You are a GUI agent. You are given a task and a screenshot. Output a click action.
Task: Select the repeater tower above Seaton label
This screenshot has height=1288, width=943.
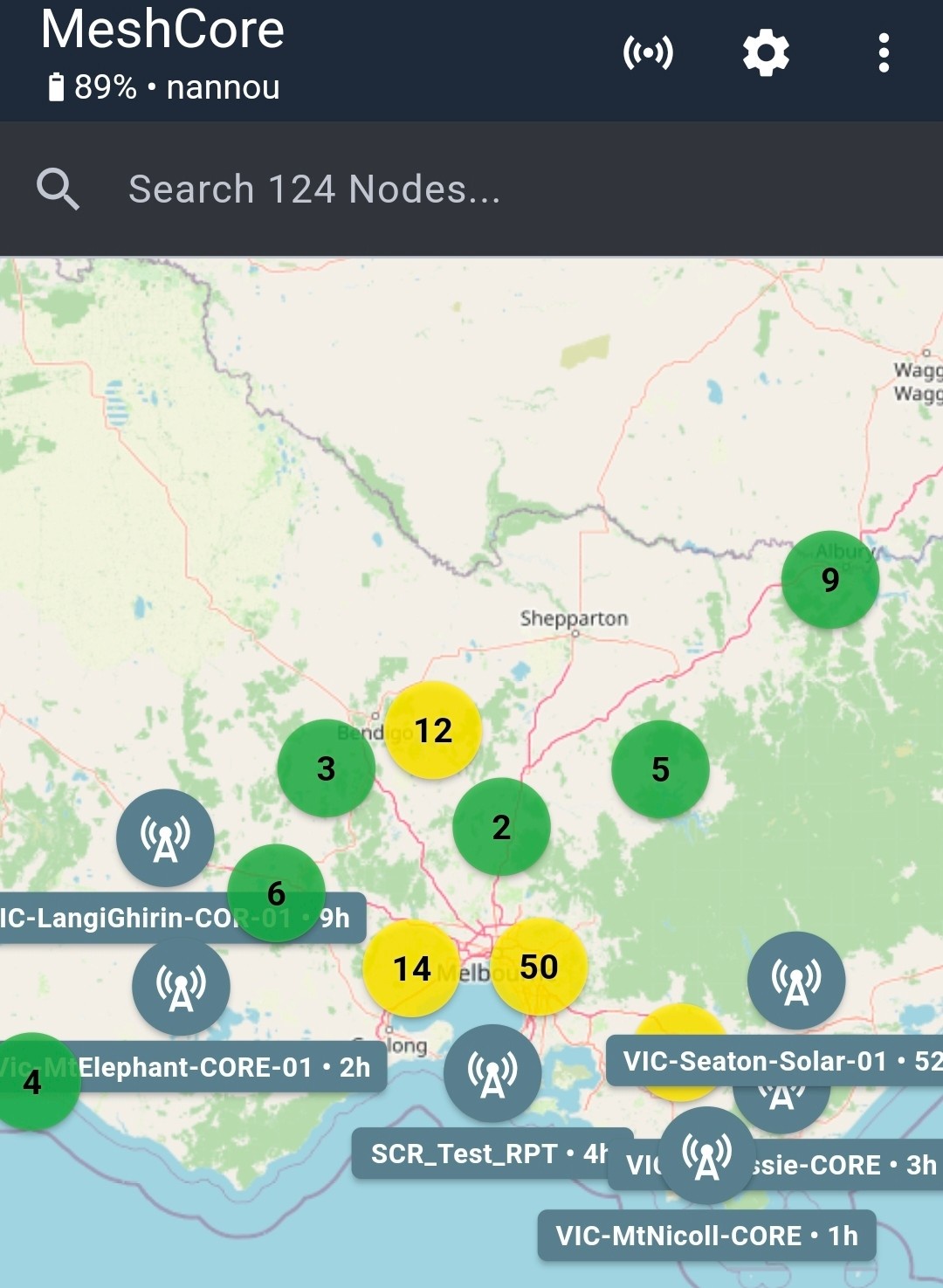point(796,981)
